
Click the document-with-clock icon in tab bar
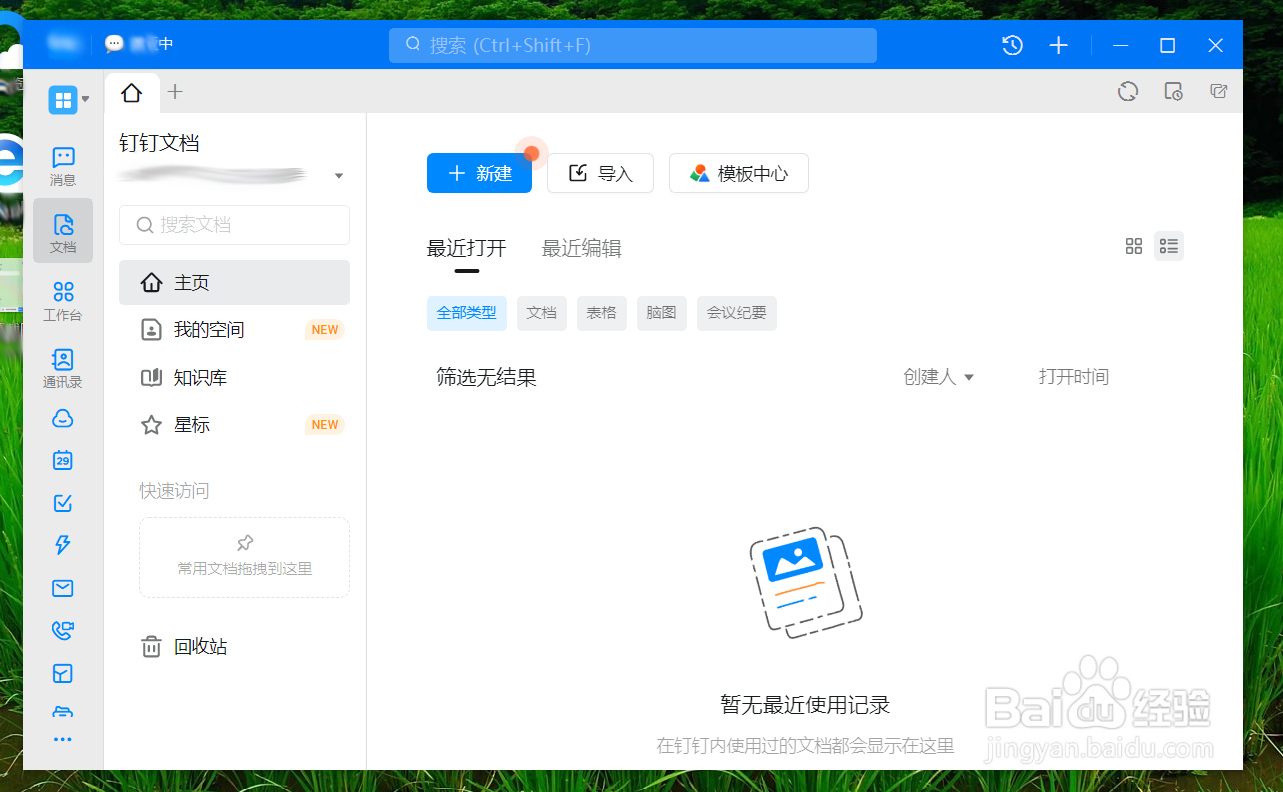[x=1174, y=91]
